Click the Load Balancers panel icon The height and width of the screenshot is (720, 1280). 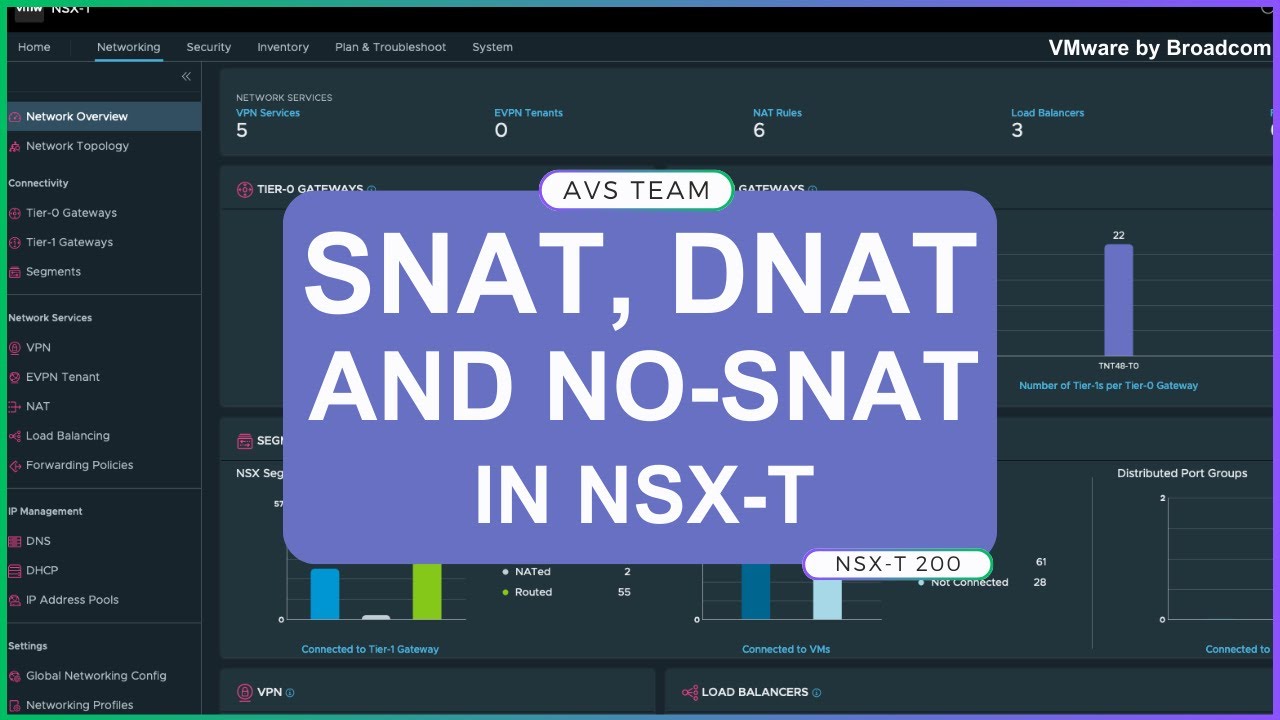tap(689, 692)
